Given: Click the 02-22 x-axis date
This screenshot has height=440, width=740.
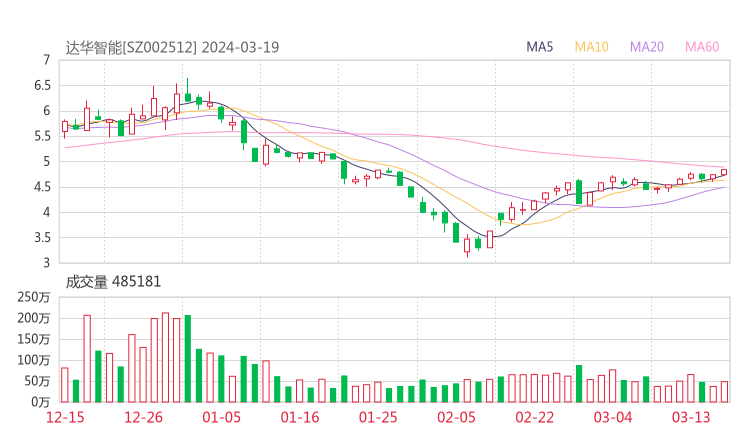Looking at the screenshot, I should 535,417.
